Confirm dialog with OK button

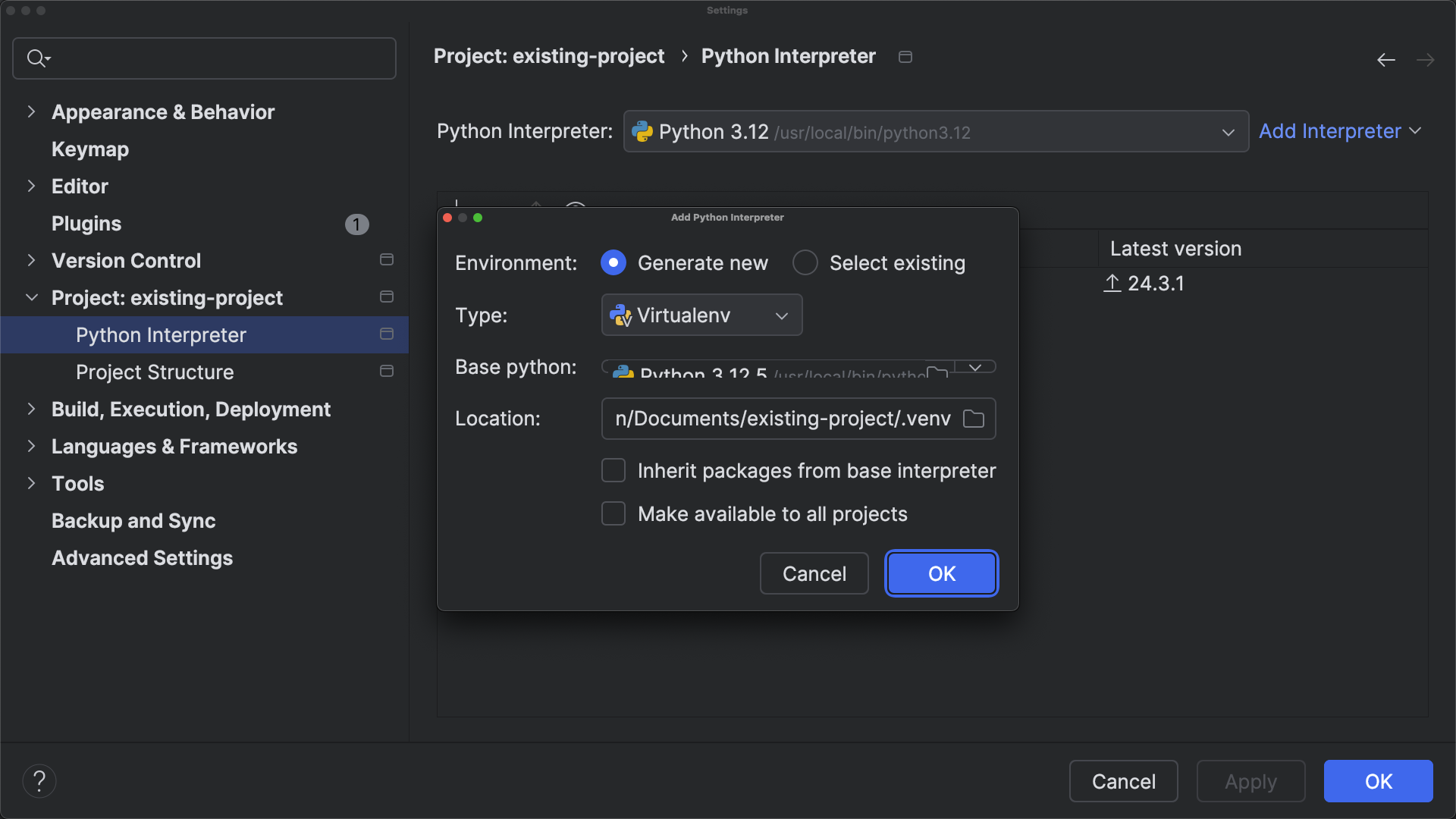[x=940, y=573]
